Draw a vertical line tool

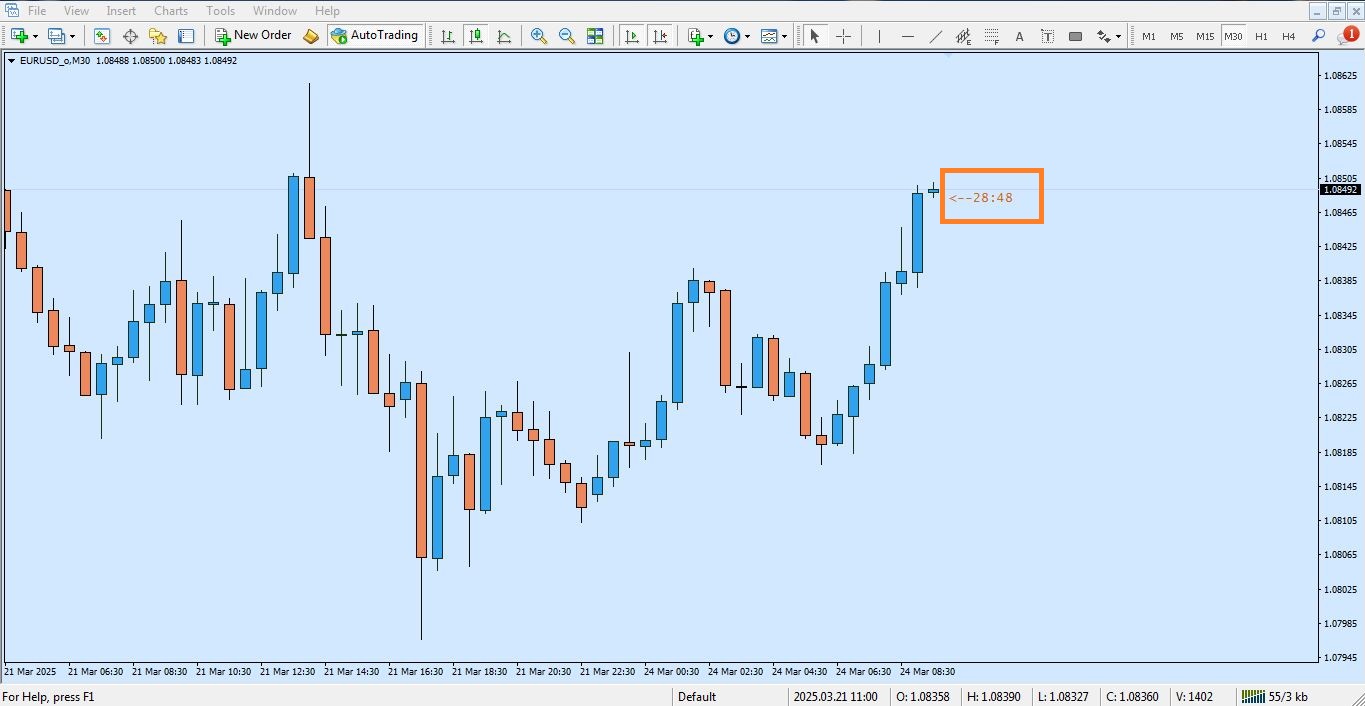(879, 36)
